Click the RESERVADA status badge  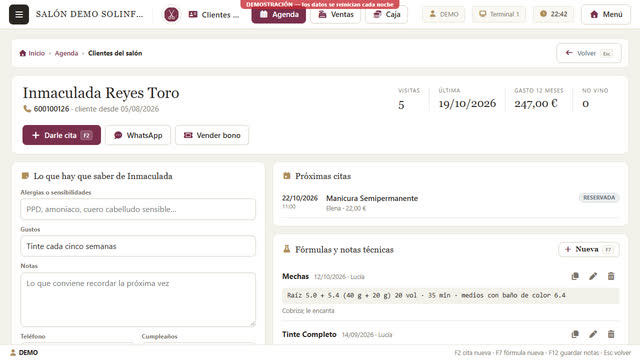[599, 198]
